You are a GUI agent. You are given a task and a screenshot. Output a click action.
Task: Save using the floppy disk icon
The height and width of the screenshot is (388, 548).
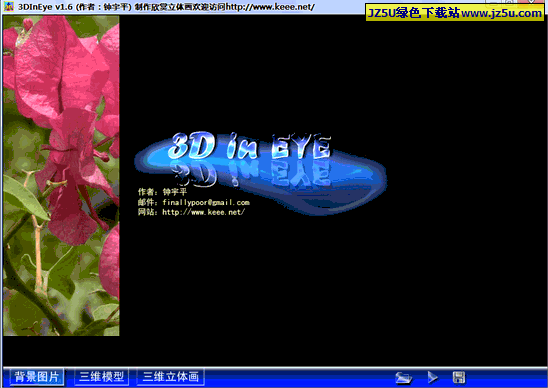click(x=459, y=378)
